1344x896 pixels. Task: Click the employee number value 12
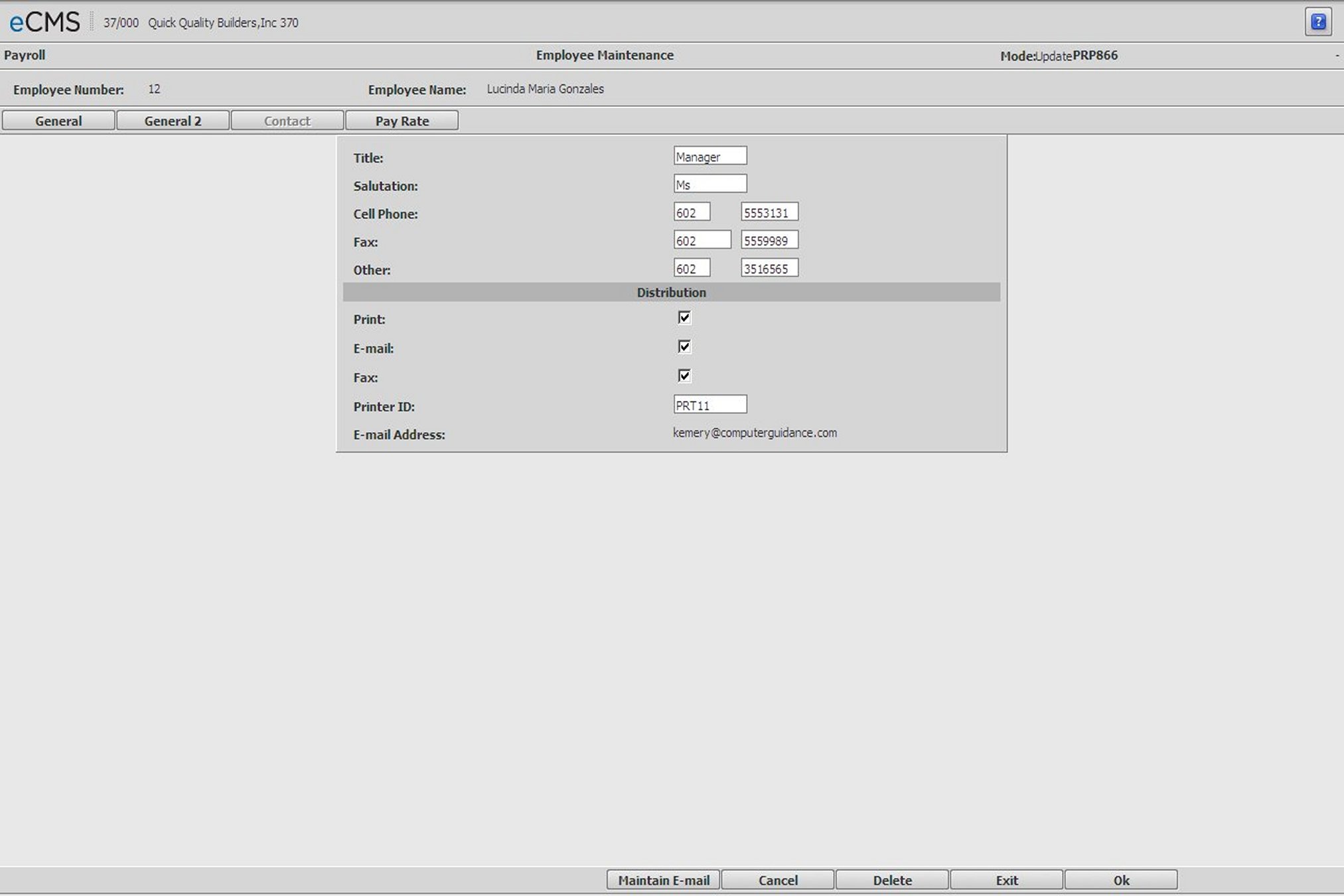(154, 89)
